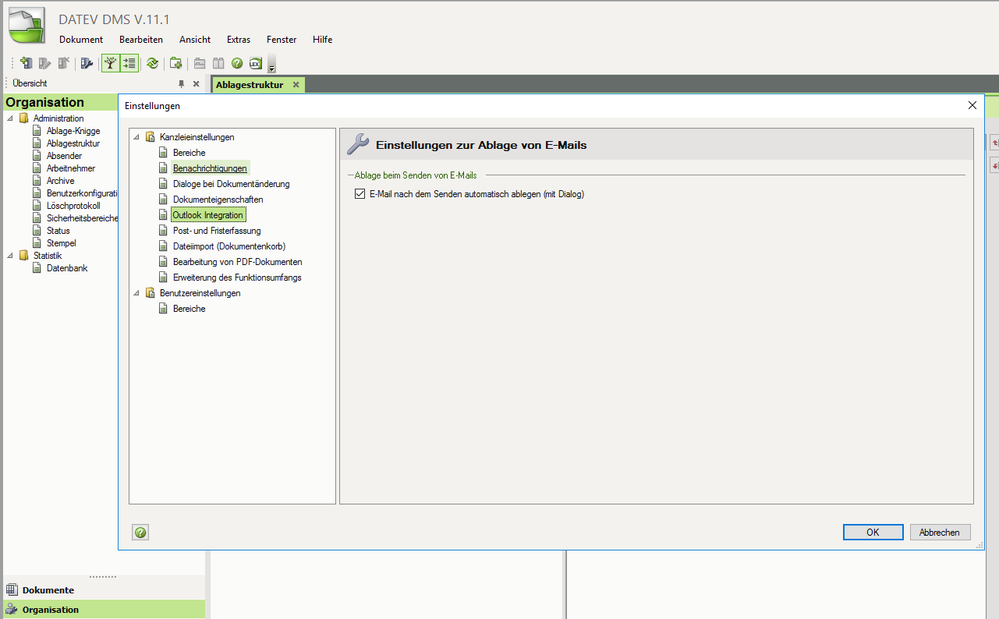Click the tree view toolbar icon
Viewport: 999px width, 619px height.
[x=111, y=63]
